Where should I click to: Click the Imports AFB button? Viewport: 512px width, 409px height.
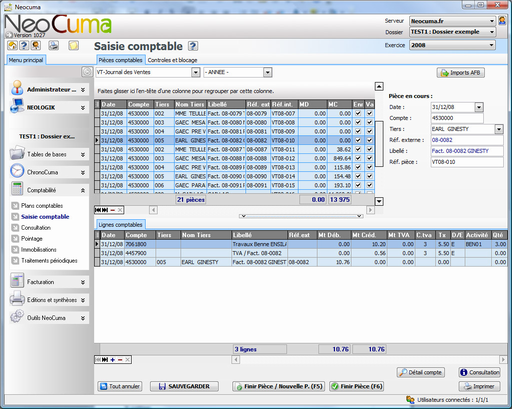pyautogui.click(x=461, y=73)
